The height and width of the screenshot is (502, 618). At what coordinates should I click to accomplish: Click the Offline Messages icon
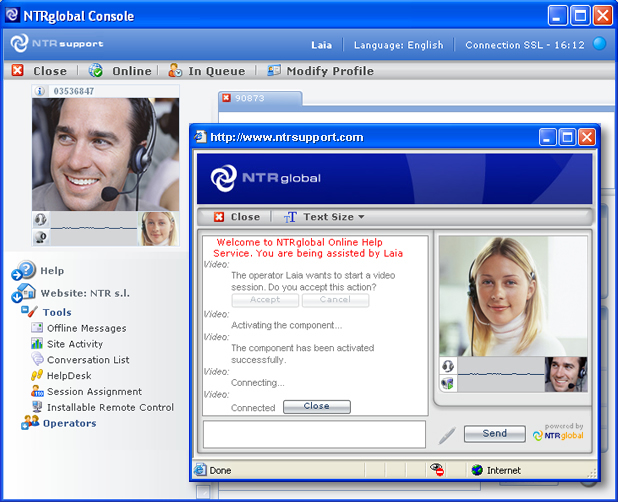(37, 328)
